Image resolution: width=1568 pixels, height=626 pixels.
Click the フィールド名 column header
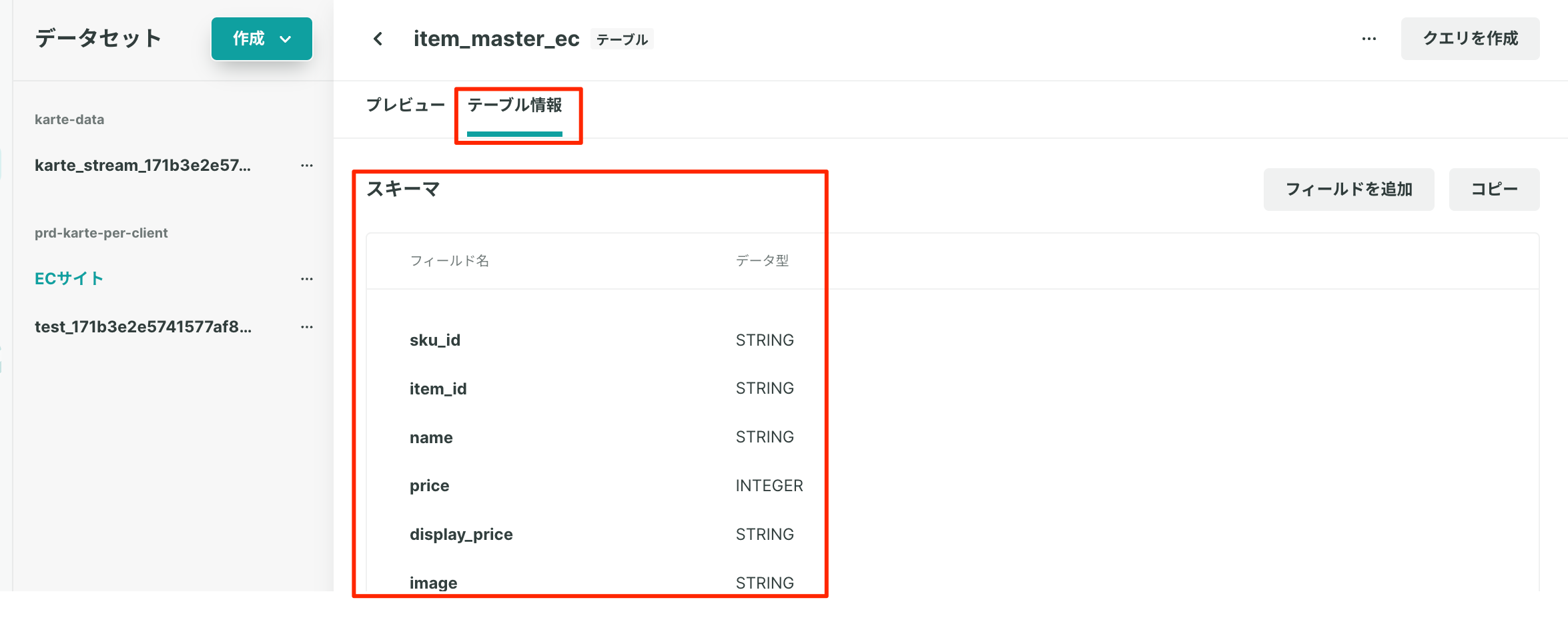[449, 261]
